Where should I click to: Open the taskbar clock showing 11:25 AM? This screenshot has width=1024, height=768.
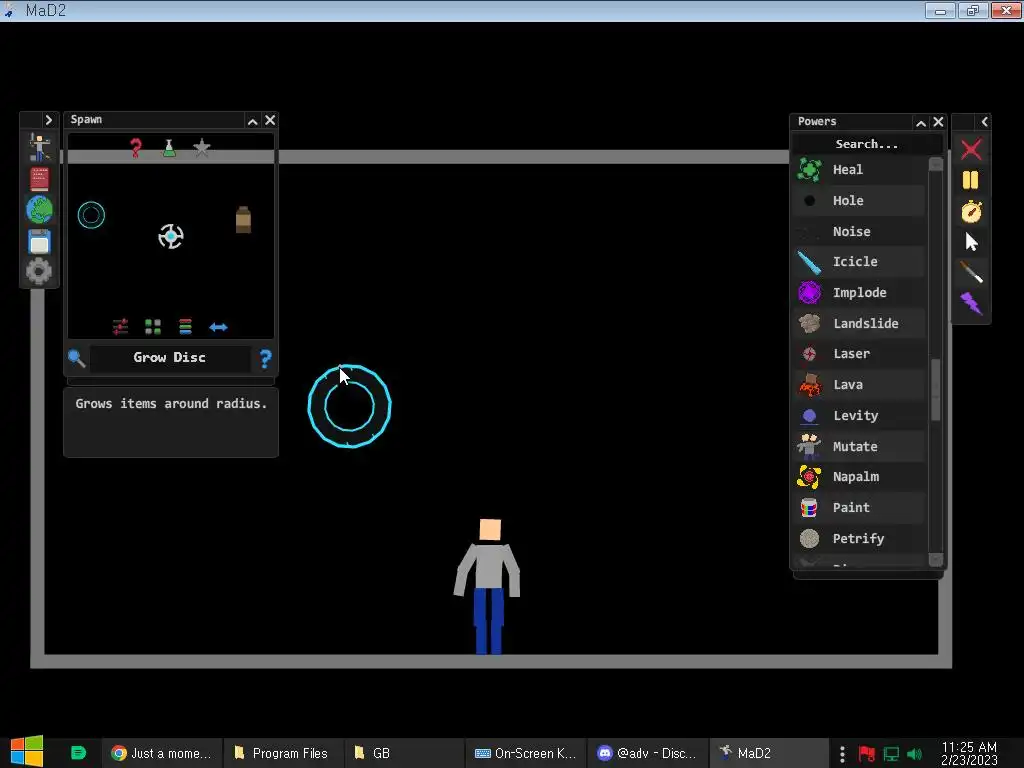tap(969, 753)
